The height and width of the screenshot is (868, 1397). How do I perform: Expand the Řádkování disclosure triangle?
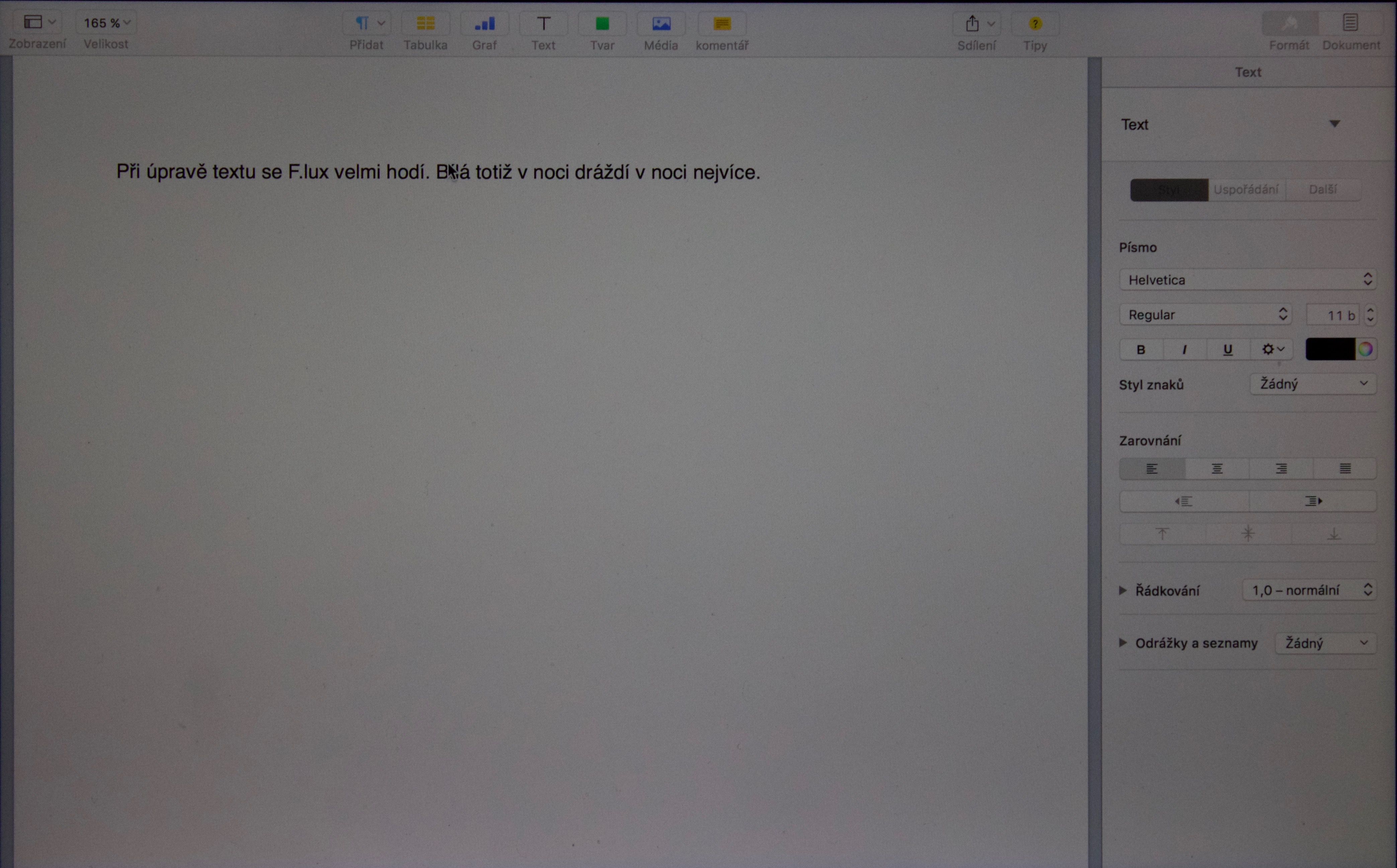tap(1123, 591)
